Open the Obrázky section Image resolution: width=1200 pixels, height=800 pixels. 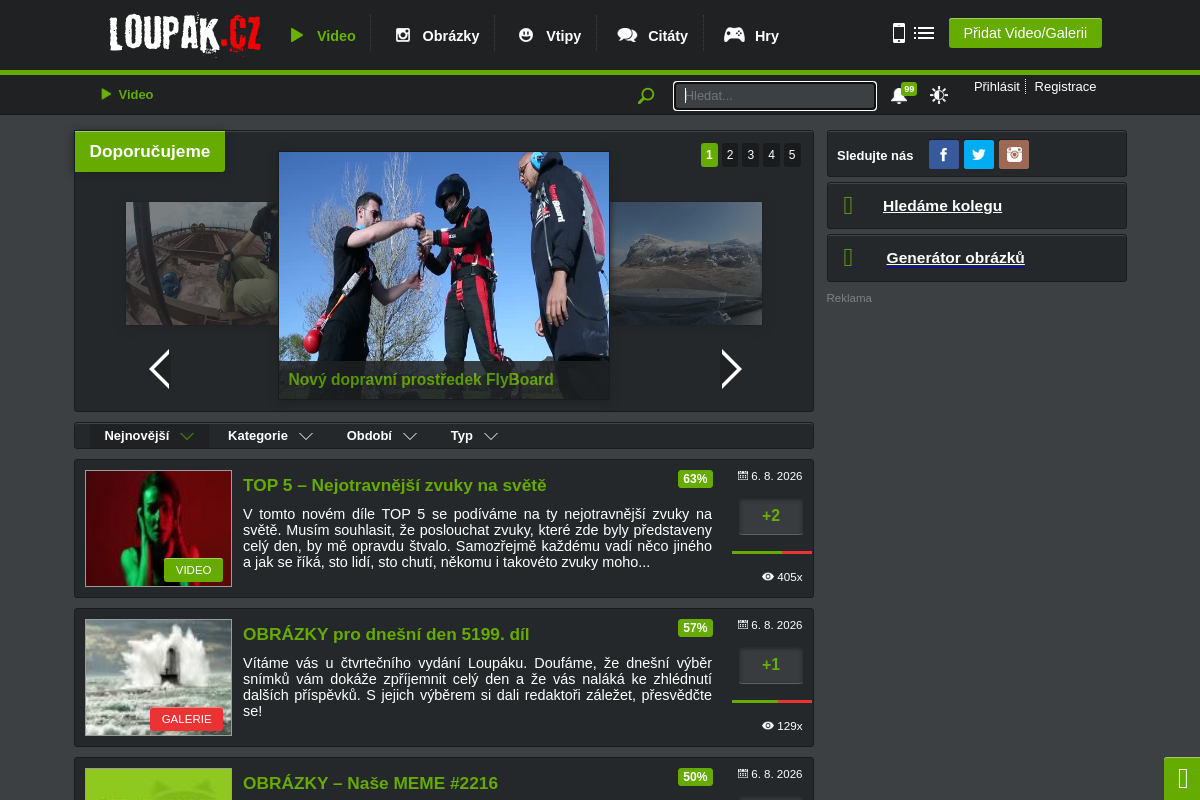[x=437, y=35]
